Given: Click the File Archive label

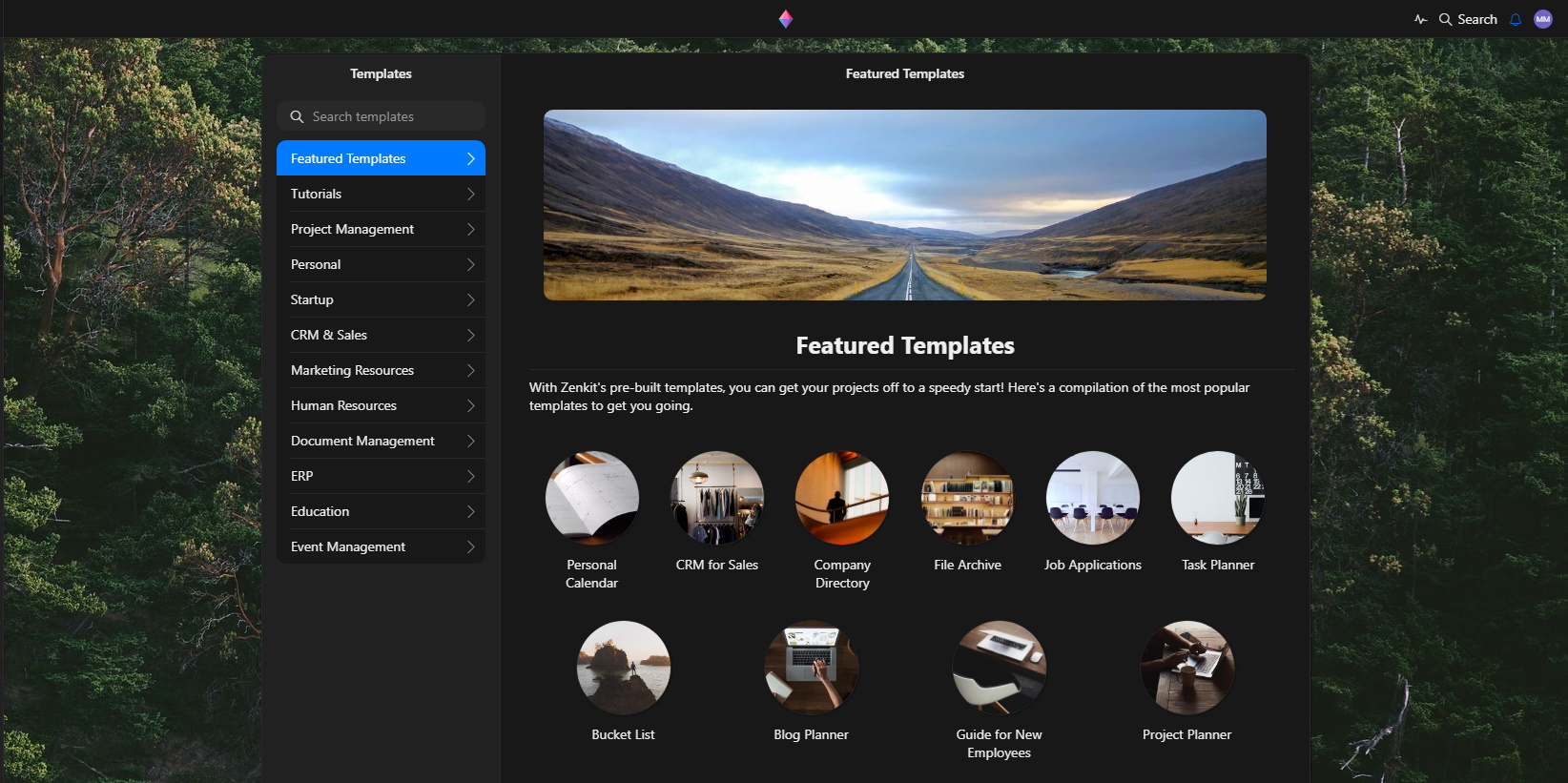Looking at the screenshot, I should (967, 565).
